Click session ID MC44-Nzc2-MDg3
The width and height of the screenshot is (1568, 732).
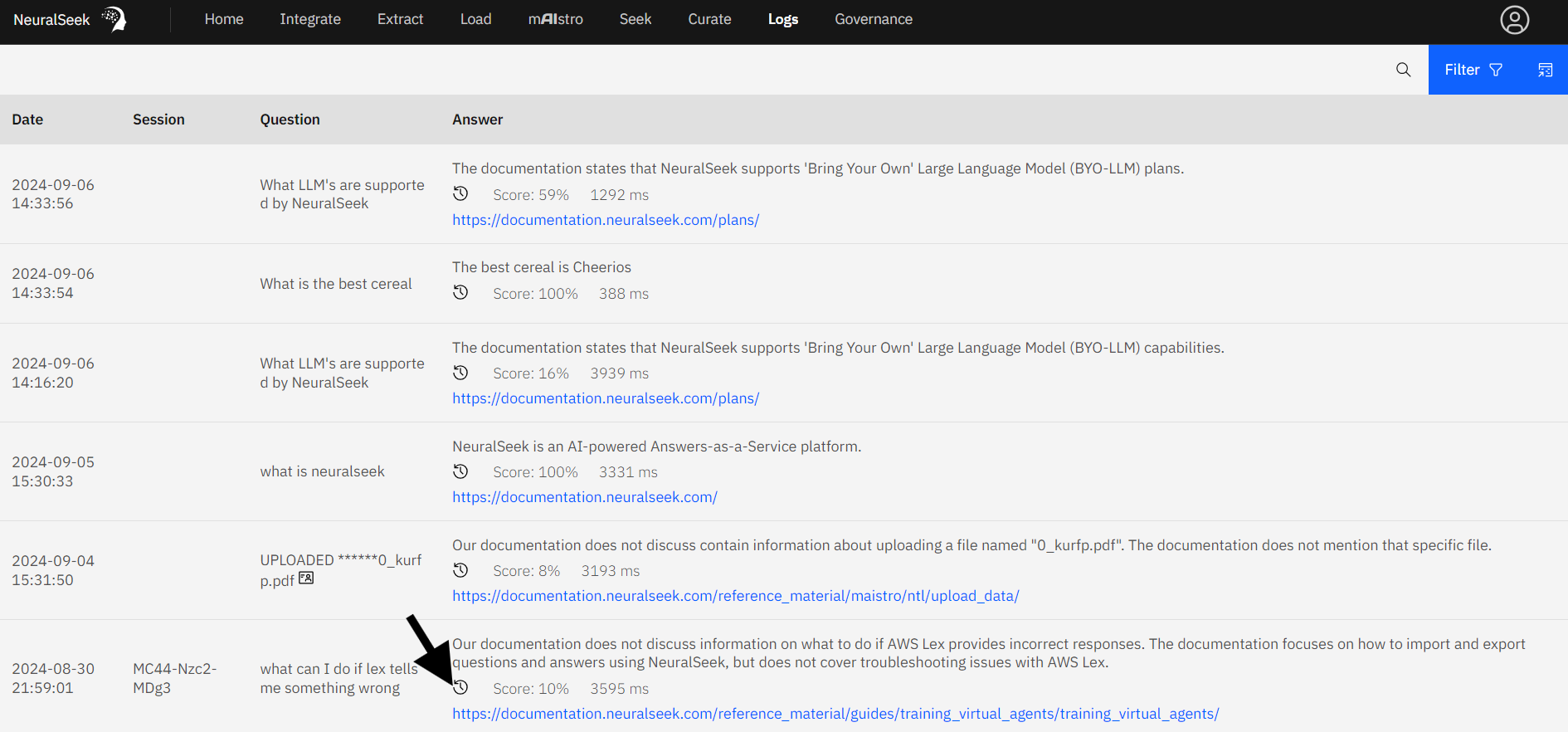pos(174,678)
